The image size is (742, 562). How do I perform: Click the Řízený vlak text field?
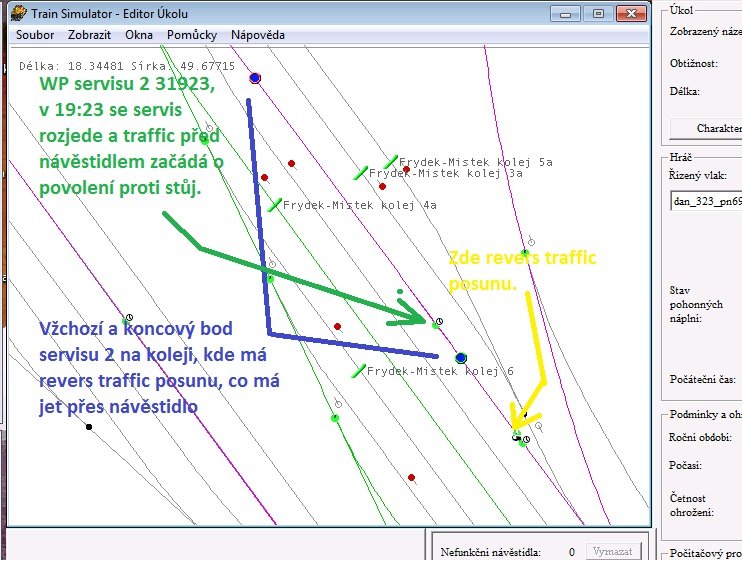click(706, 201)
